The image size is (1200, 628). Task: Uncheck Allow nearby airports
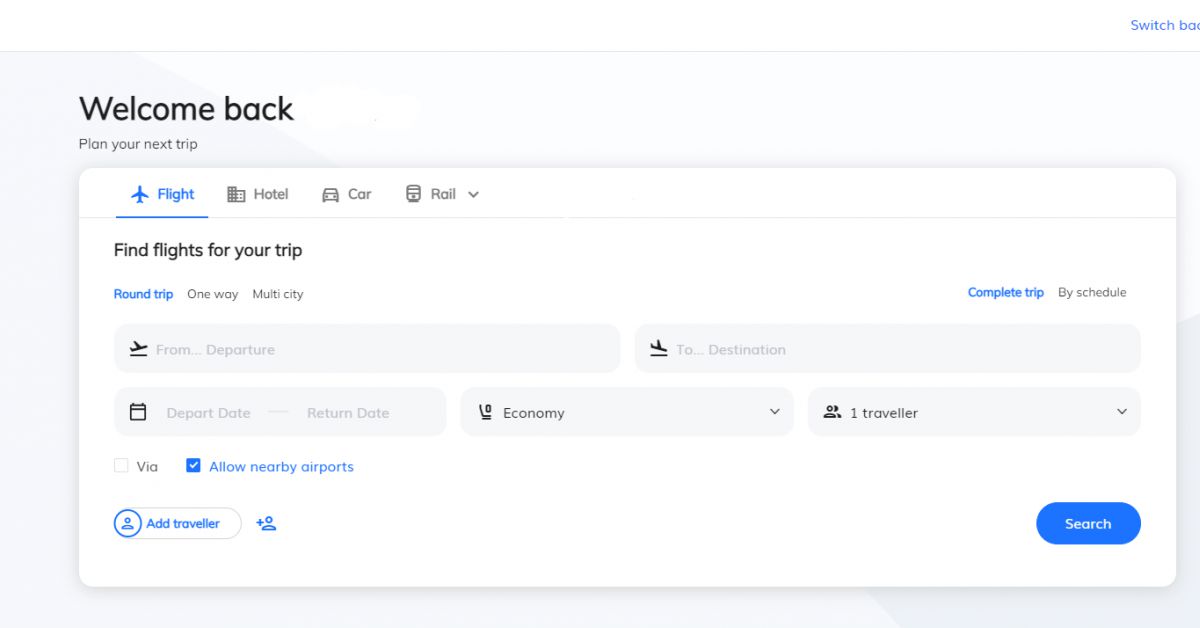pyautogui.click(x=194, y=466)
